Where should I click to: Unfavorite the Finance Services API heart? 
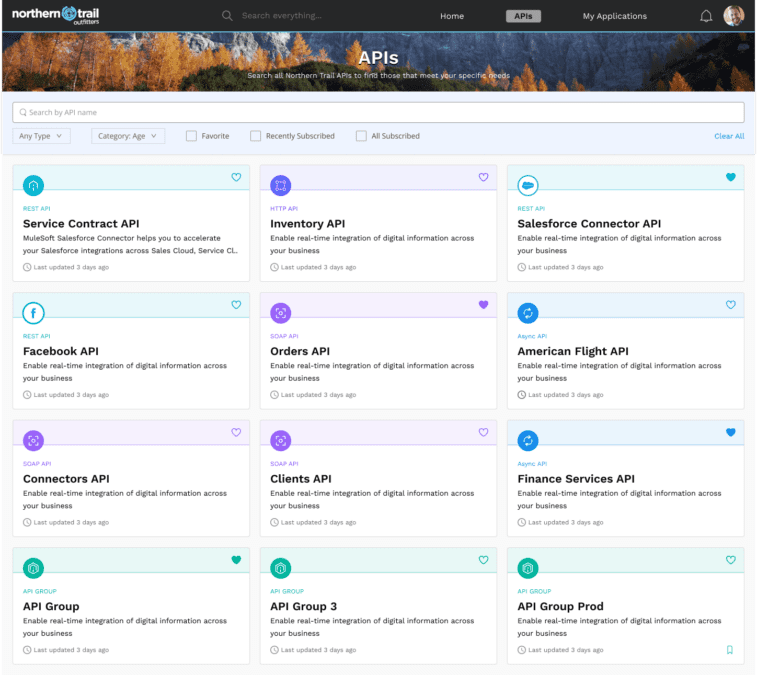click(x=730, y=432)
